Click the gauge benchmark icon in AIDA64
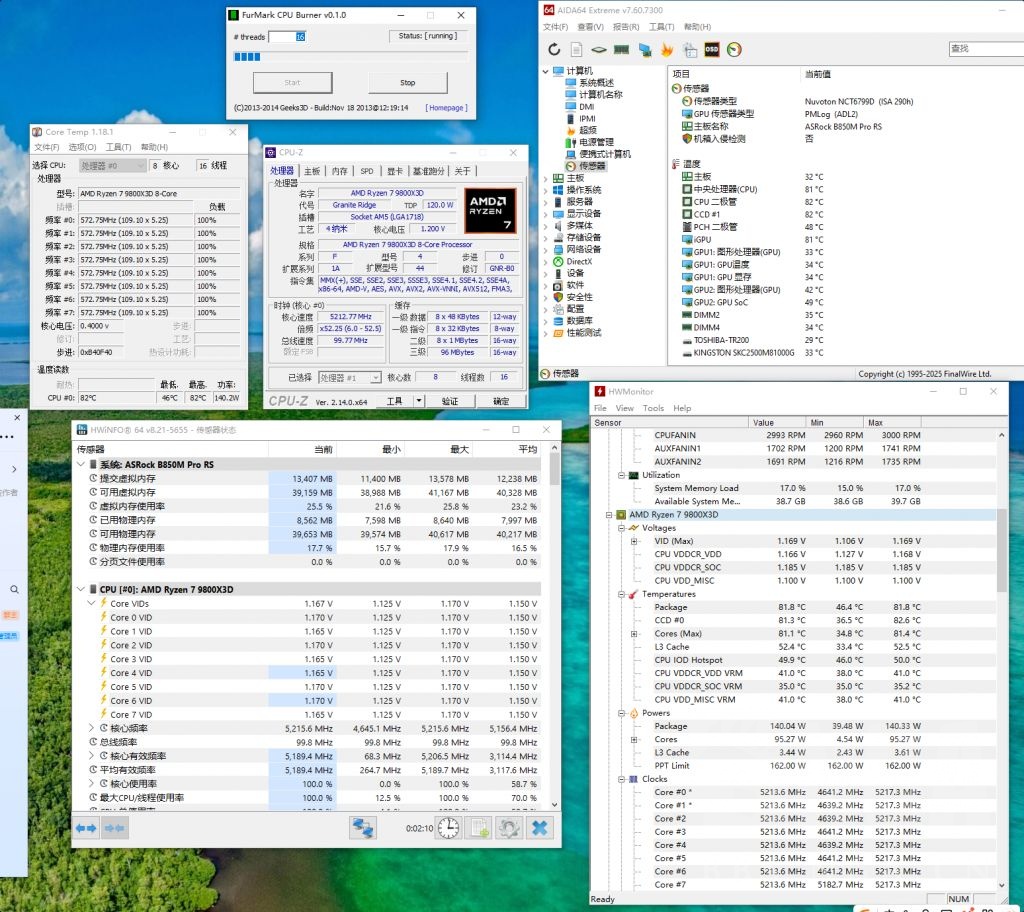This screenshot has width=1024, height=912. click(x=736, y=49)
